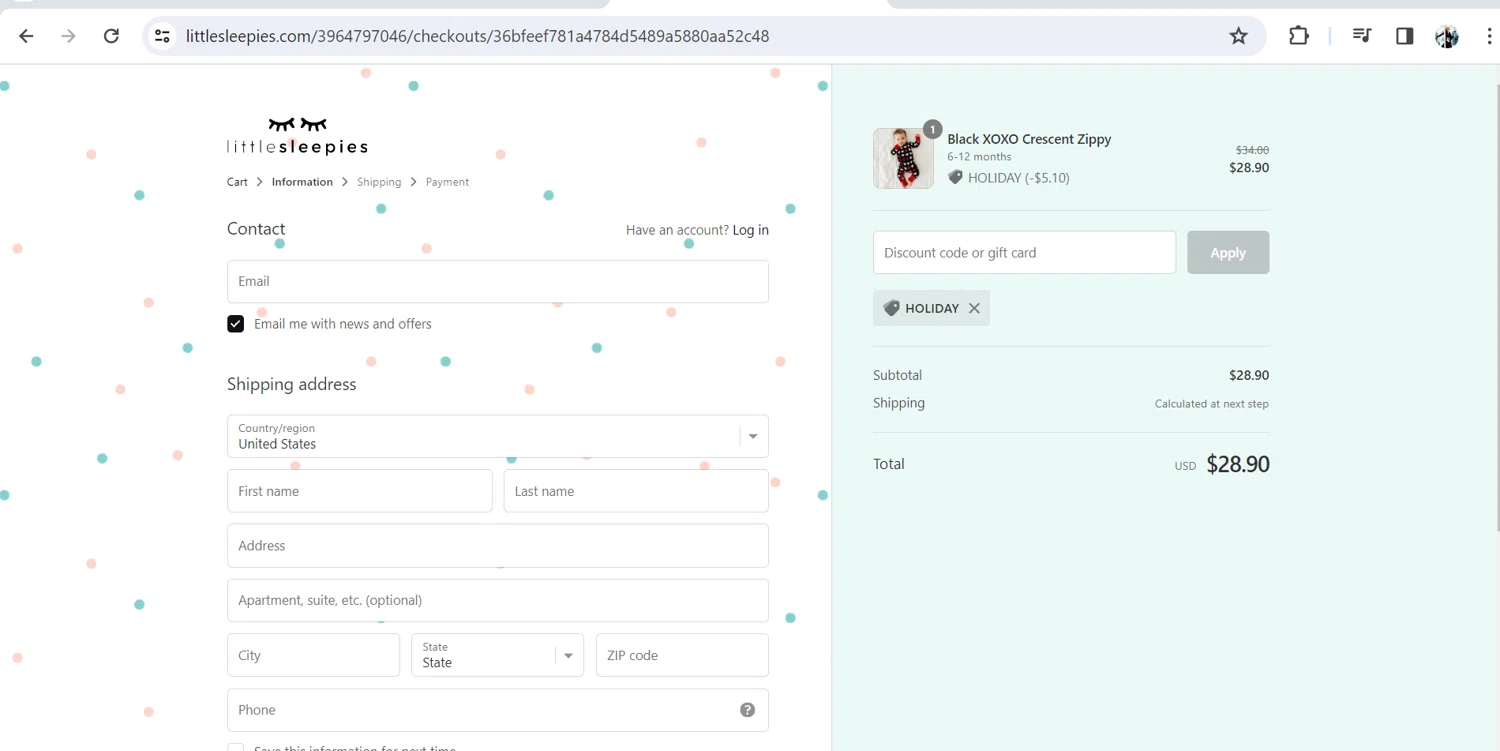Click the 6-12 months size text
Viewport: 1500px width, 751px height.
coord(979,157)
